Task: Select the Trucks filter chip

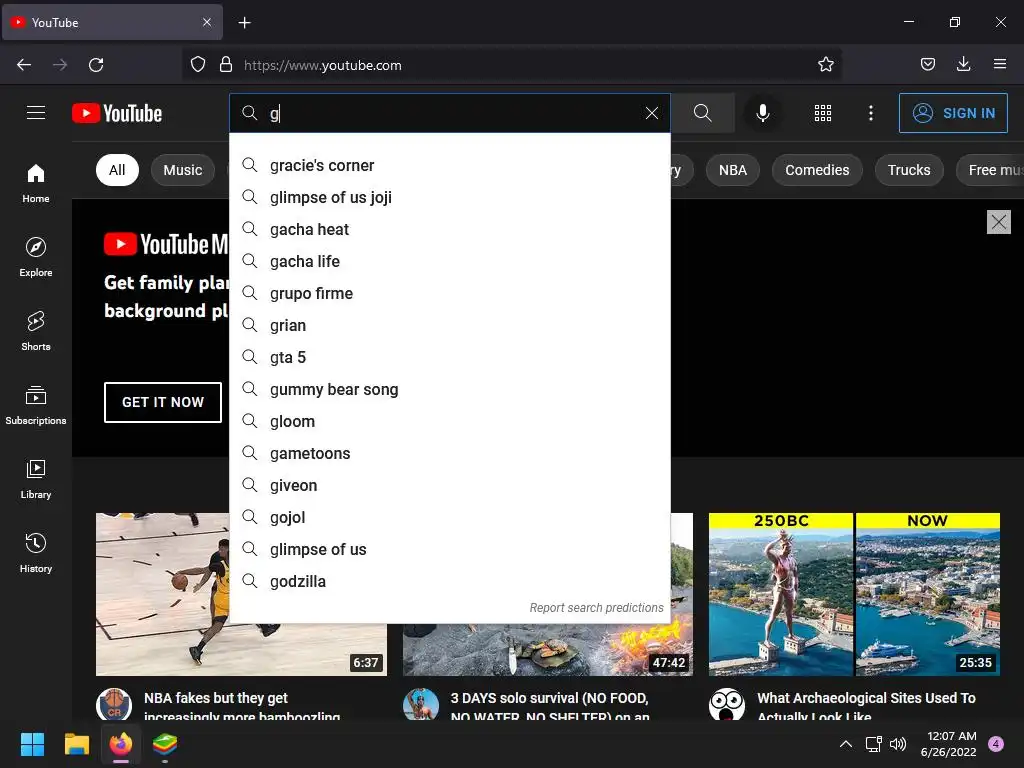Action: tap(909, 170)
